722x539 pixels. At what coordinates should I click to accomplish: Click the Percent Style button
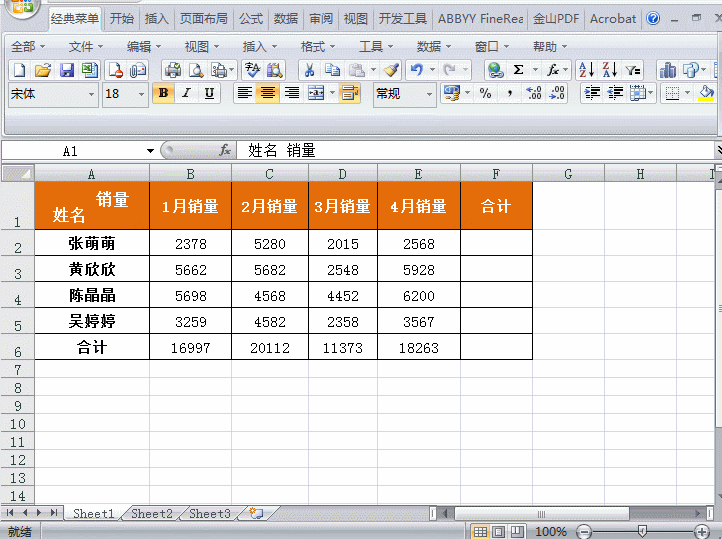coord(485,93)
